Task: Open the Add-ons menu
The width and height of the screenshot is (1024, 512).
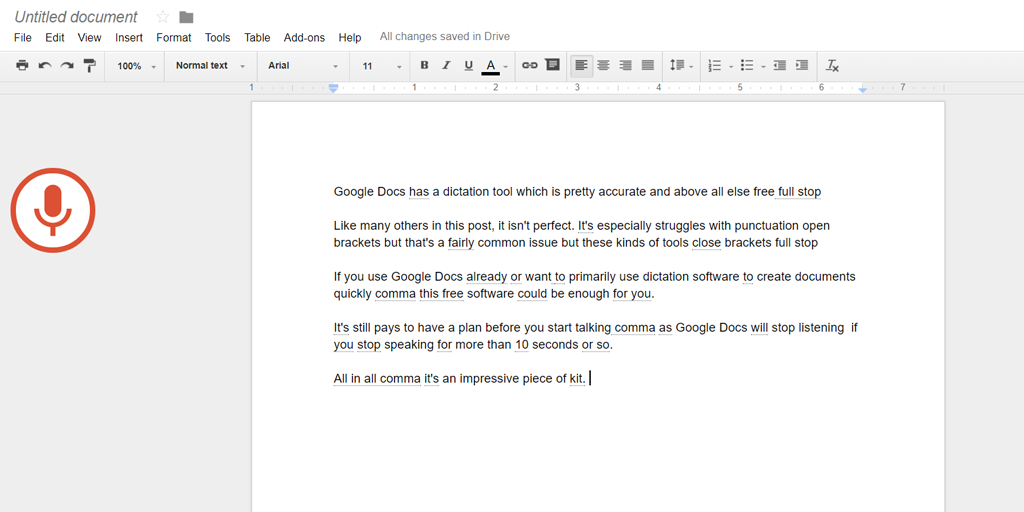Action: pos(304,37)
